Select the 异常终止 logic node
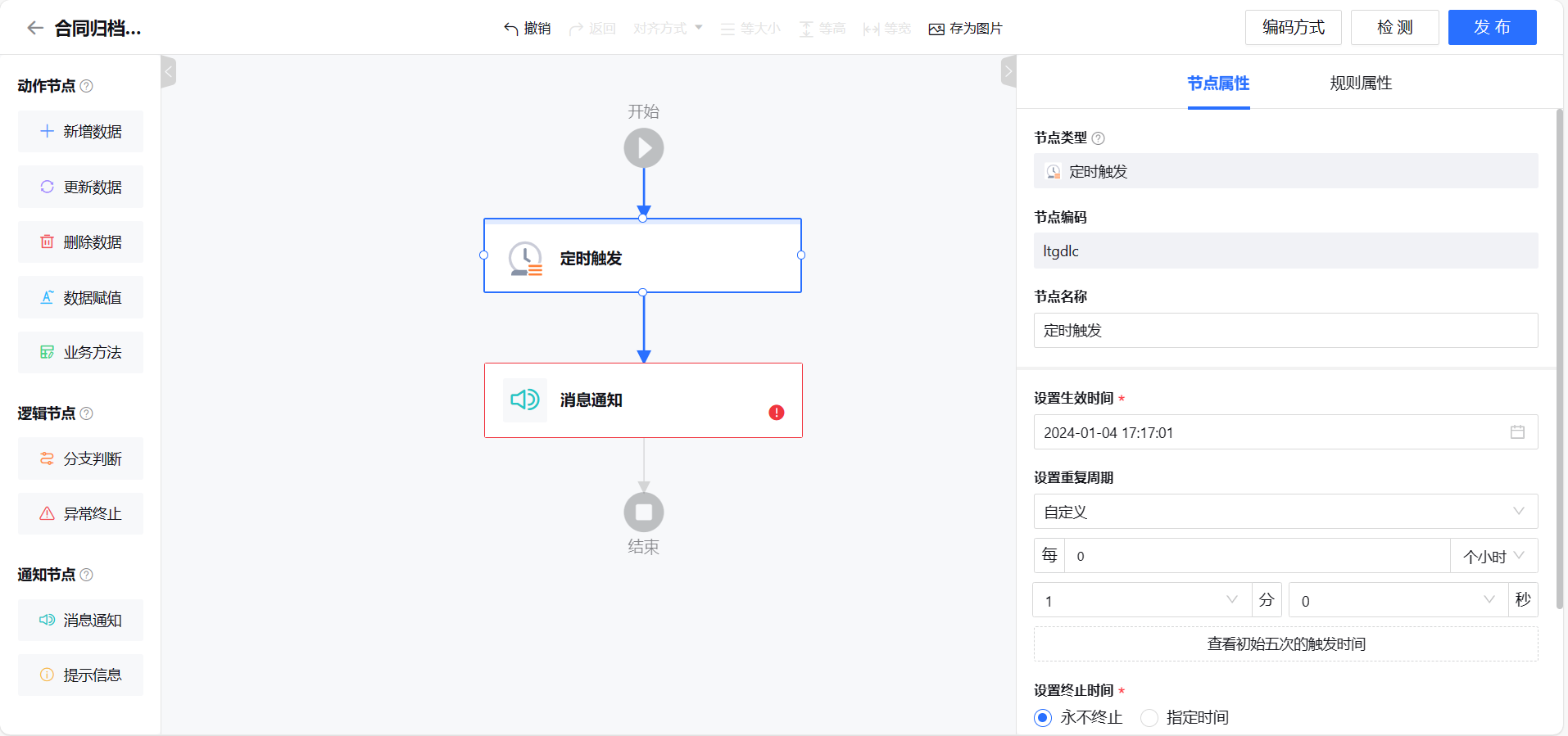Image resolution: width=1568 pixels, height=736 pixels. tap(80, 513)
